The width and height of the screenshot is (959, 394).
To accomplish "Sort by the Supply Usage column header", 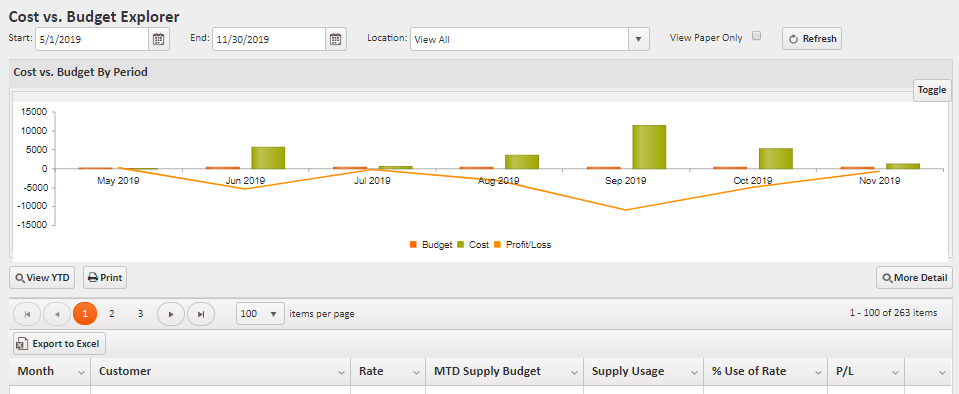I will tap(628, 371).
